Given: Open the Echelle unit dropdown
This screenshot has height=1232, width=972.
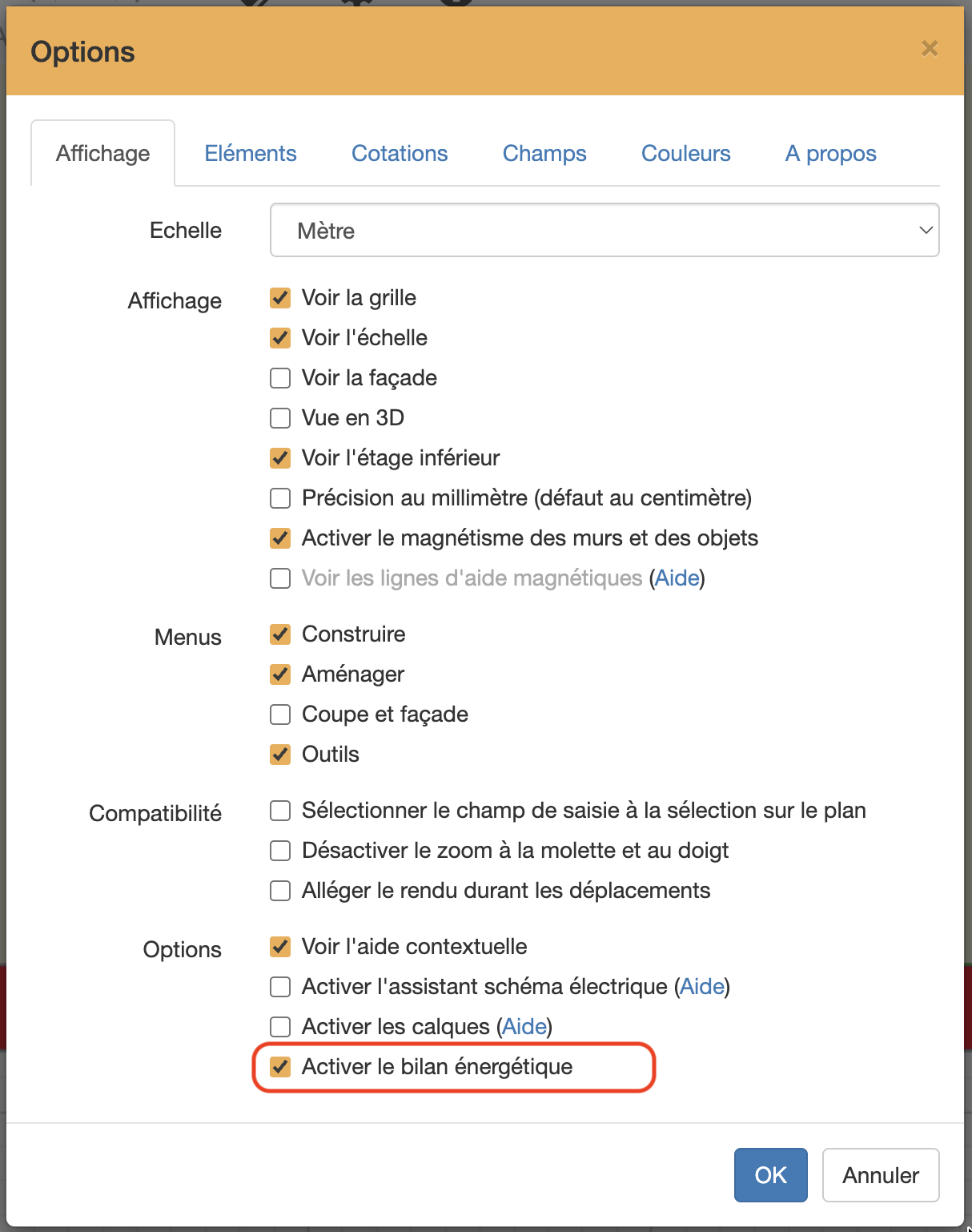Looking at the screenshot, I should click(x=604, y=230).
